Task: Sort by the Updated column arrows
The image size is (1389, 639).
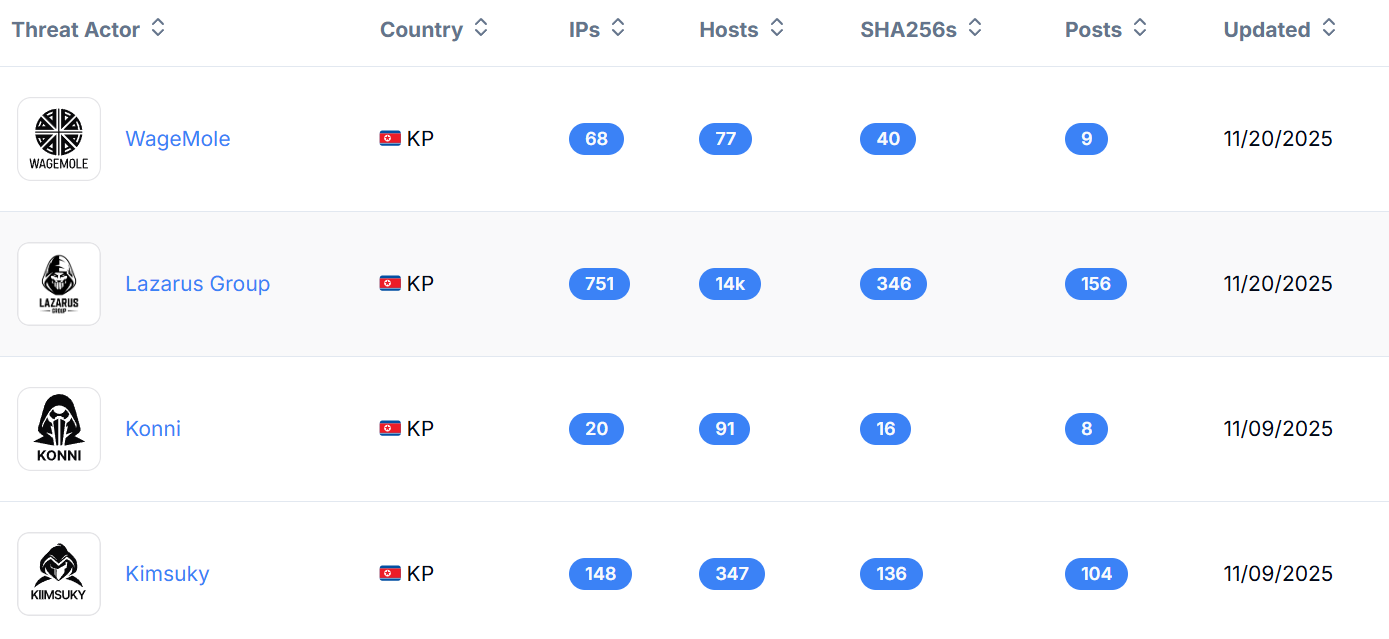Action: [x=1329, y=29]
